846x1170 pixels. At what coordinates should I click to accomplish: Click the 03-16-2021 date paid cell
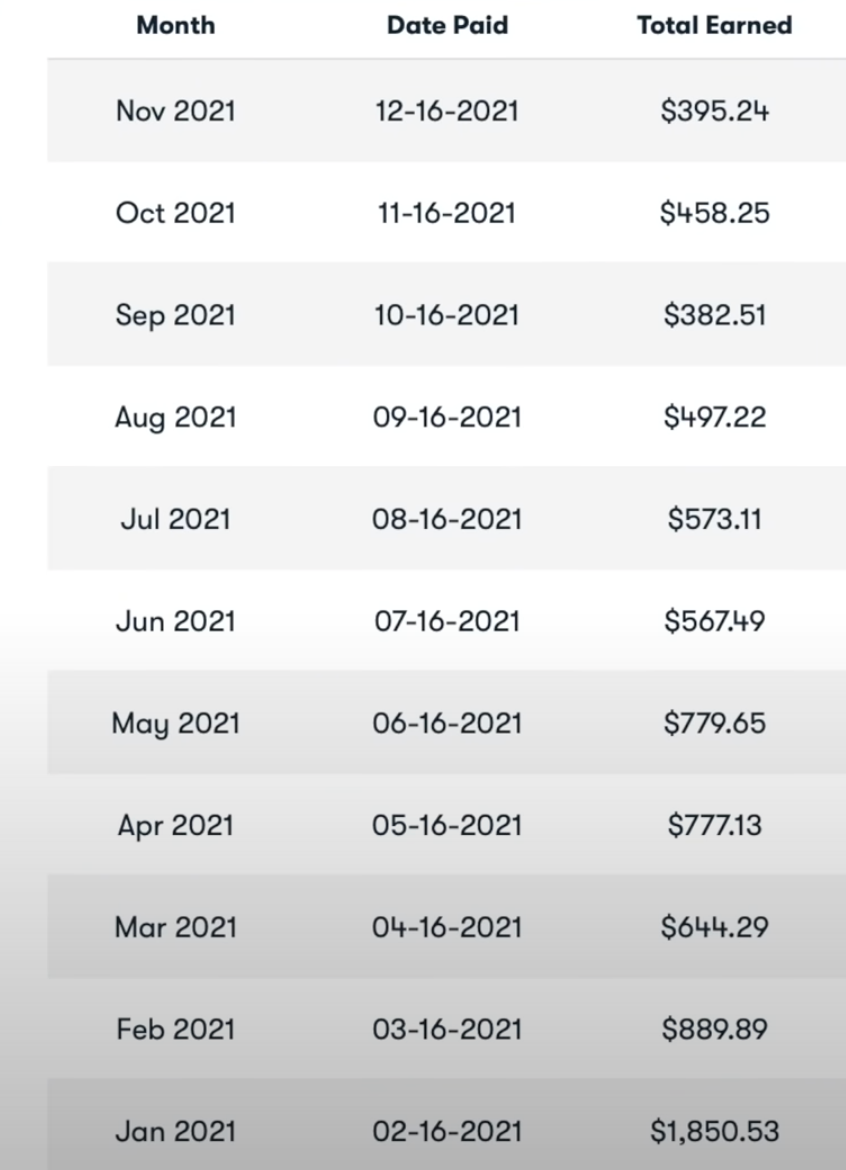tap(447, 1029)
